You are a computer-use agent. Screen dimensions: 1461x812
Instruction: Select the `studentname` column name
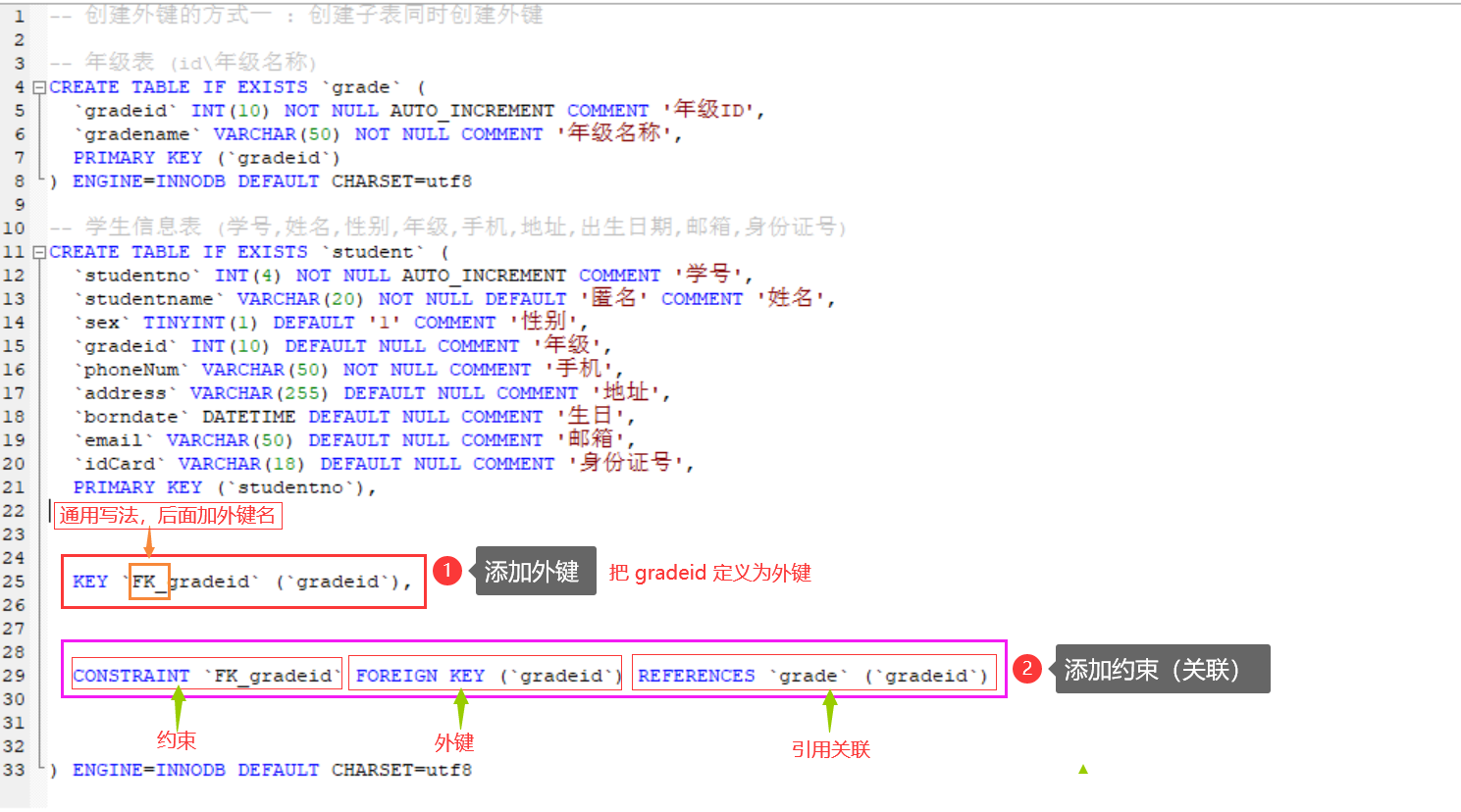pos(149,299)
